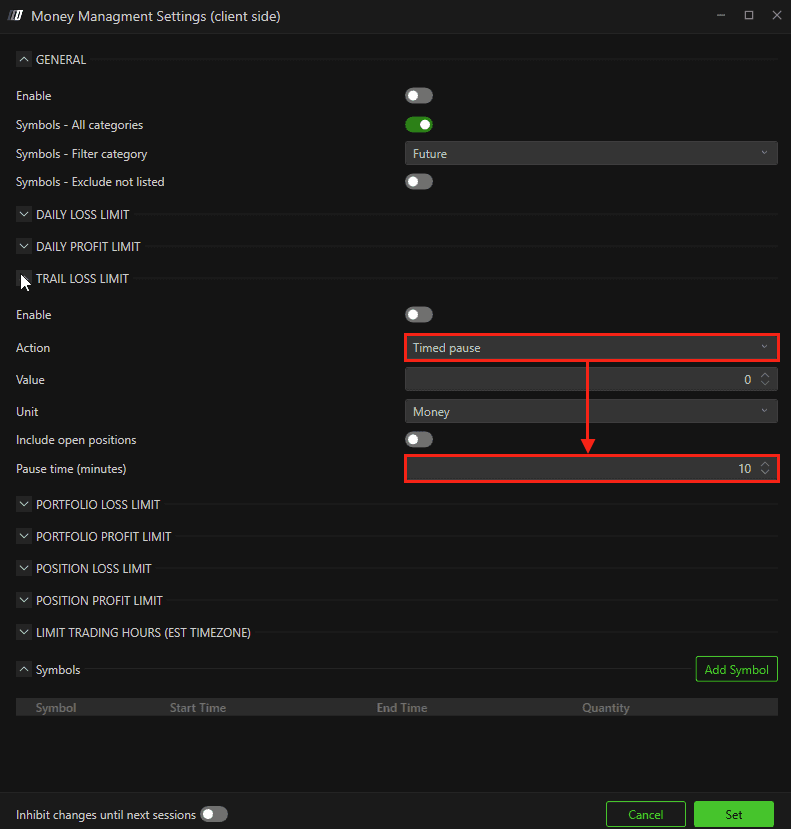Expand PORTFOLIO PROFIT LIMIT section chevron
Viewport: 791px width, 829px height.
click(x=24, y=536)
